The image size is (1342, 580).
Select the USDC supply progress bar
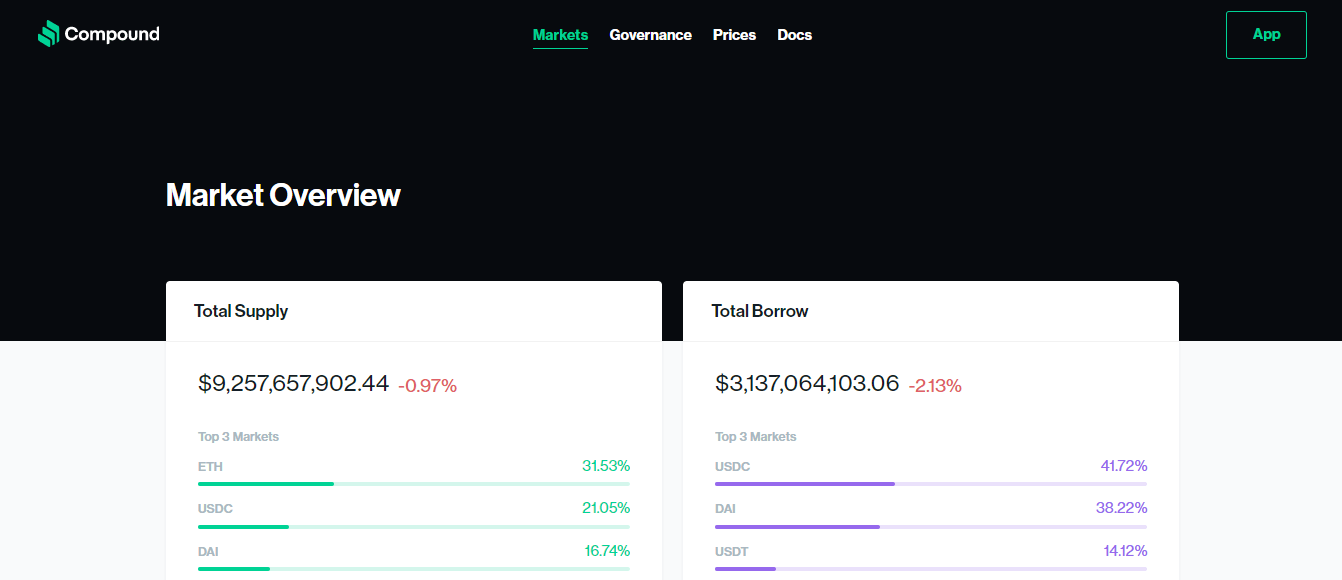[x=414, y=526]
